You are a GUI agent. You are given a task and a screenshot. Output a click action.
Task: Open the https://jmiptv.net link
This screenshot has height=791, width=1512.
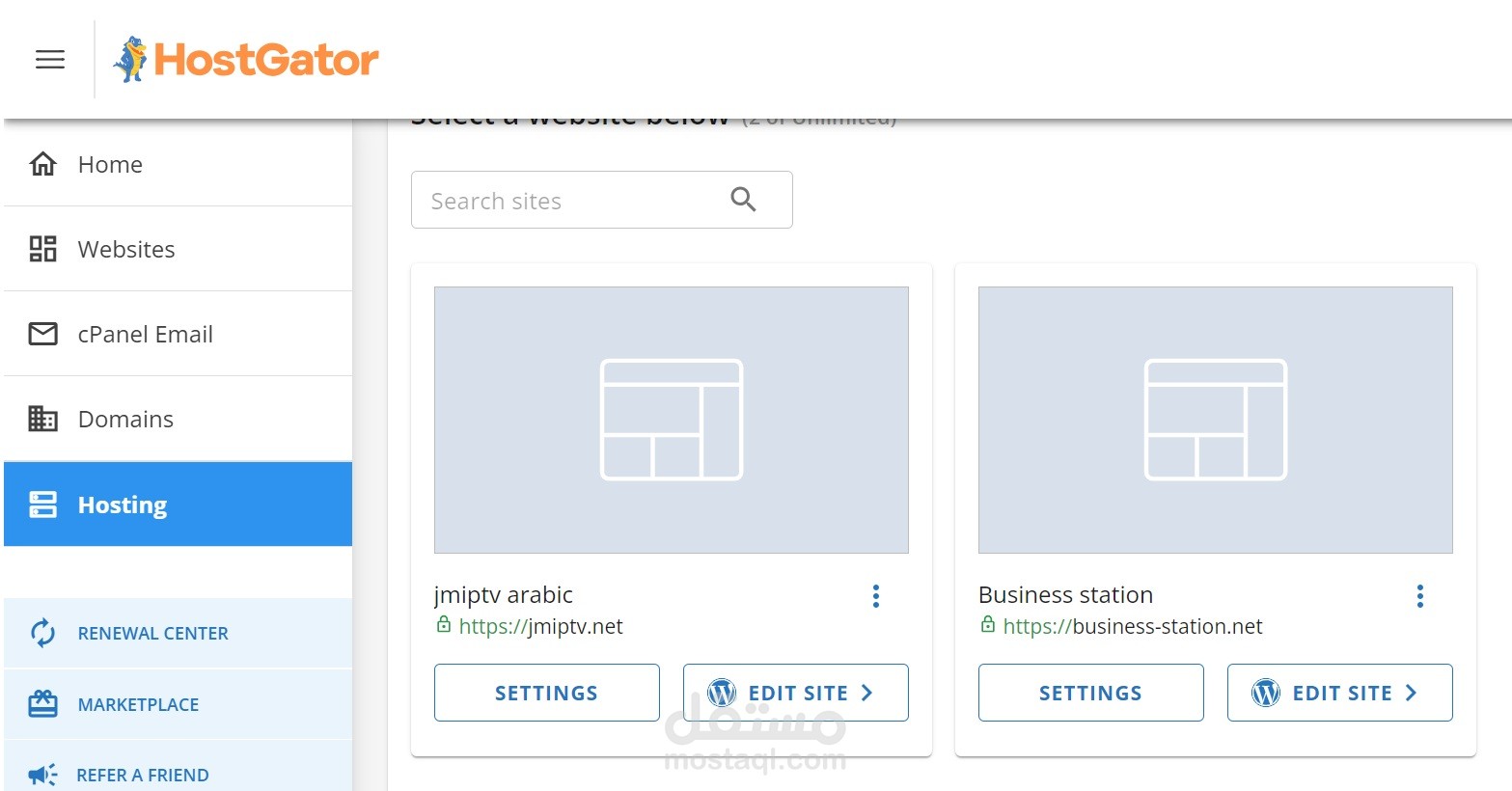(540, 627)
